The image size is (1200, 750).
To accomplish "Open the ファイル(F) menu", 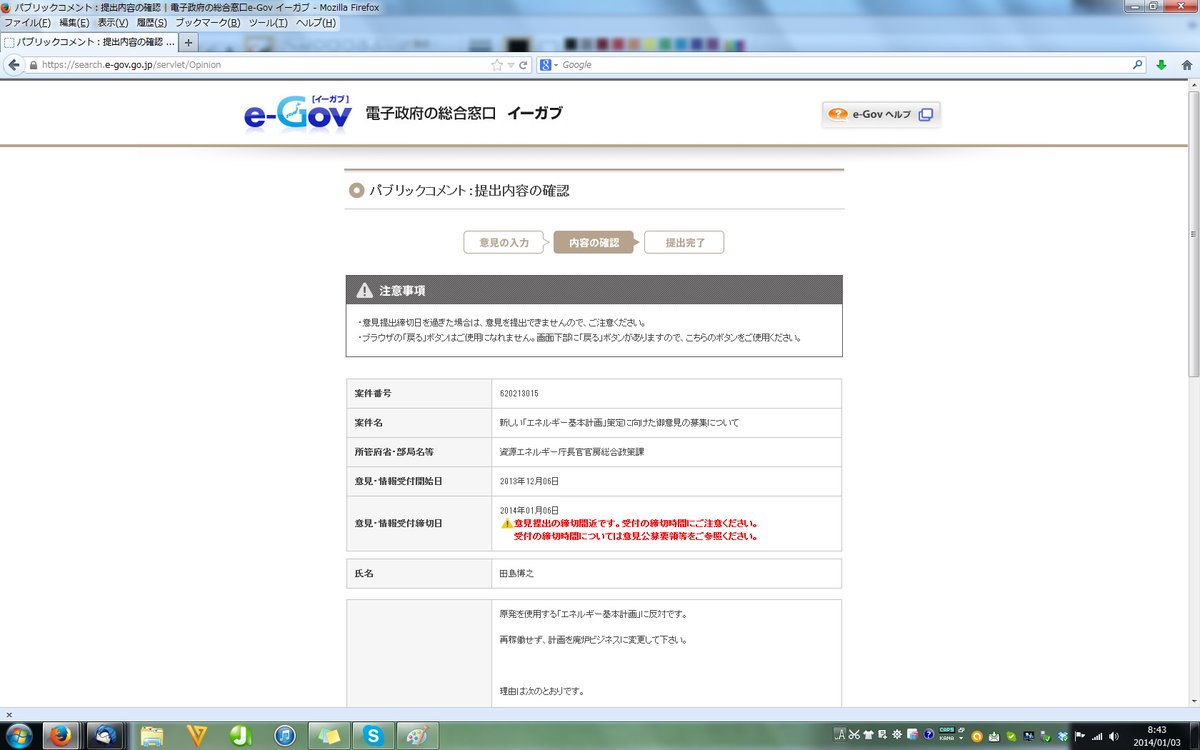I will click(28, 22).
